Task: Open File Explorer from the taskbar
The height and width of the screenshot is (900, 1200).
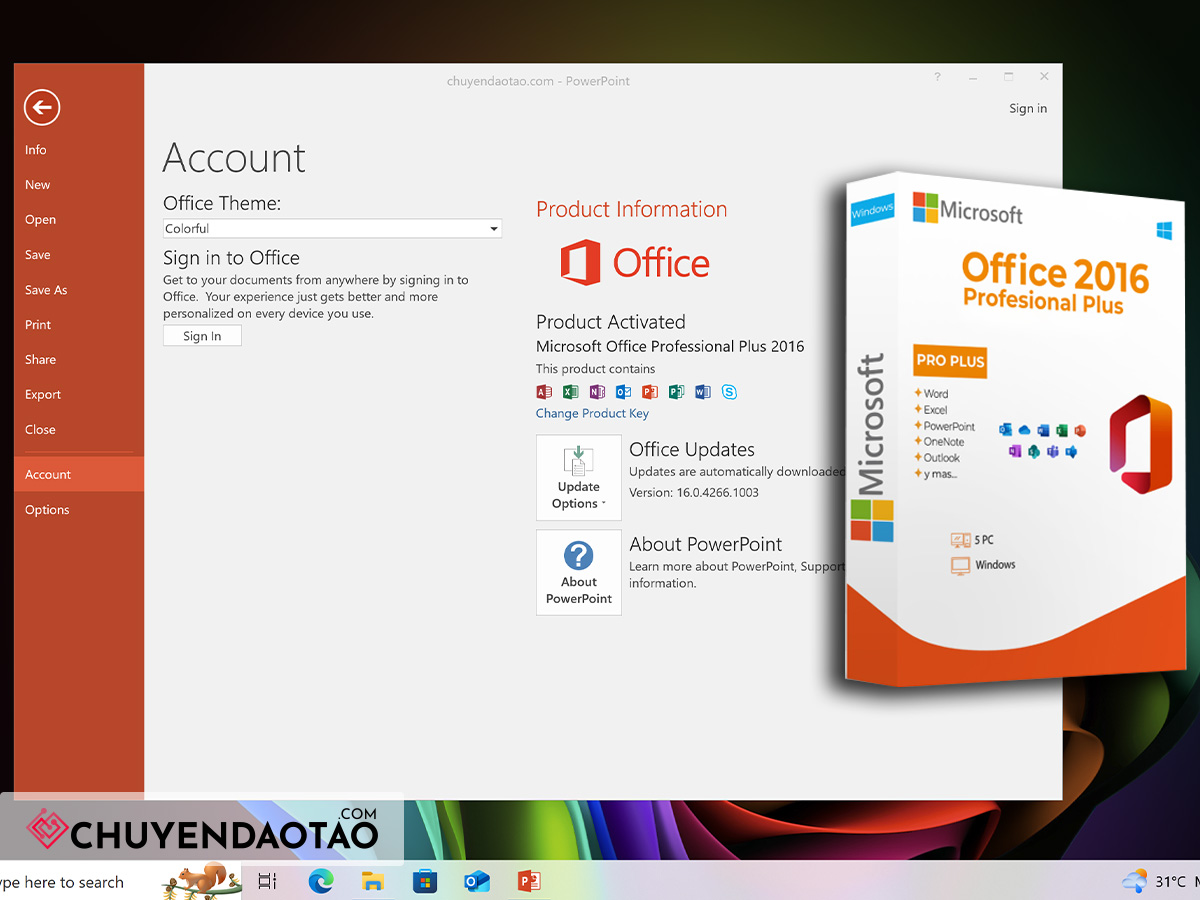Action: point(373,881)
